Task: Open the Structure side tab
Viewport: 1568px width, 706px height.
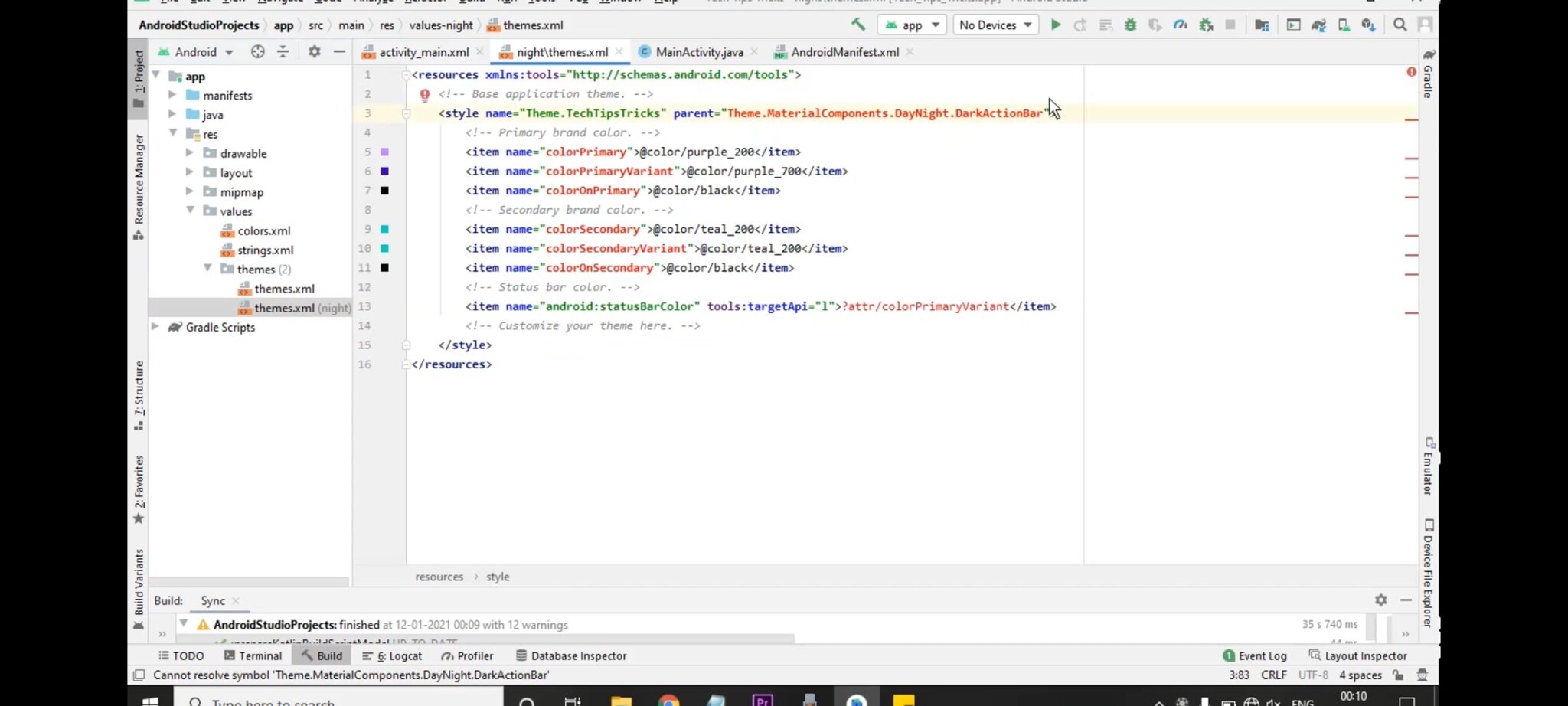Action: (x=139, y=395)
